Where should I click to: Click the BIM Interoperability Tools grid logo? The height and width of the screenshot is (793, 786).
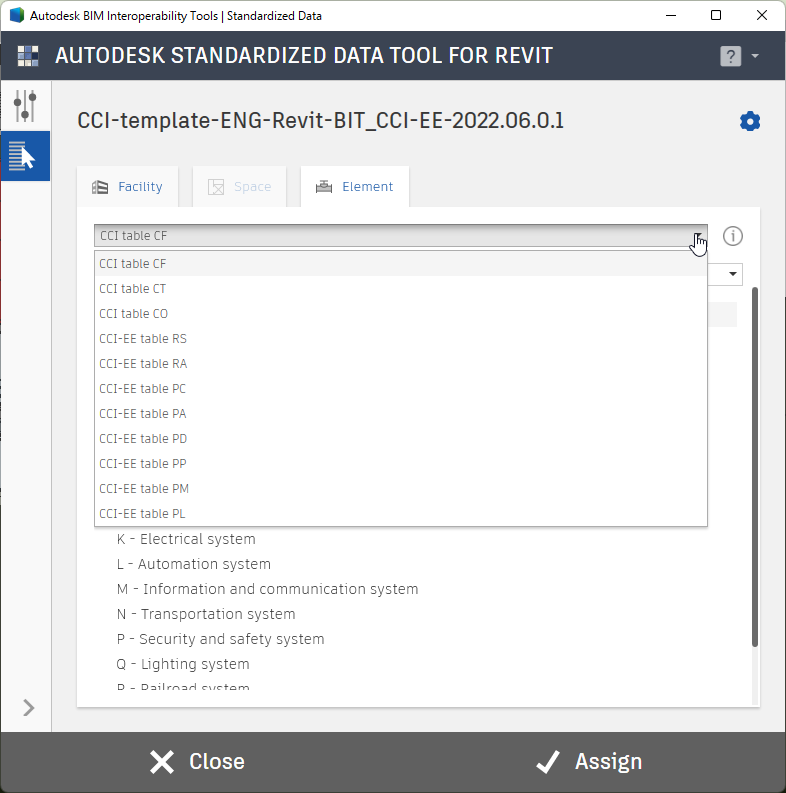28,56
